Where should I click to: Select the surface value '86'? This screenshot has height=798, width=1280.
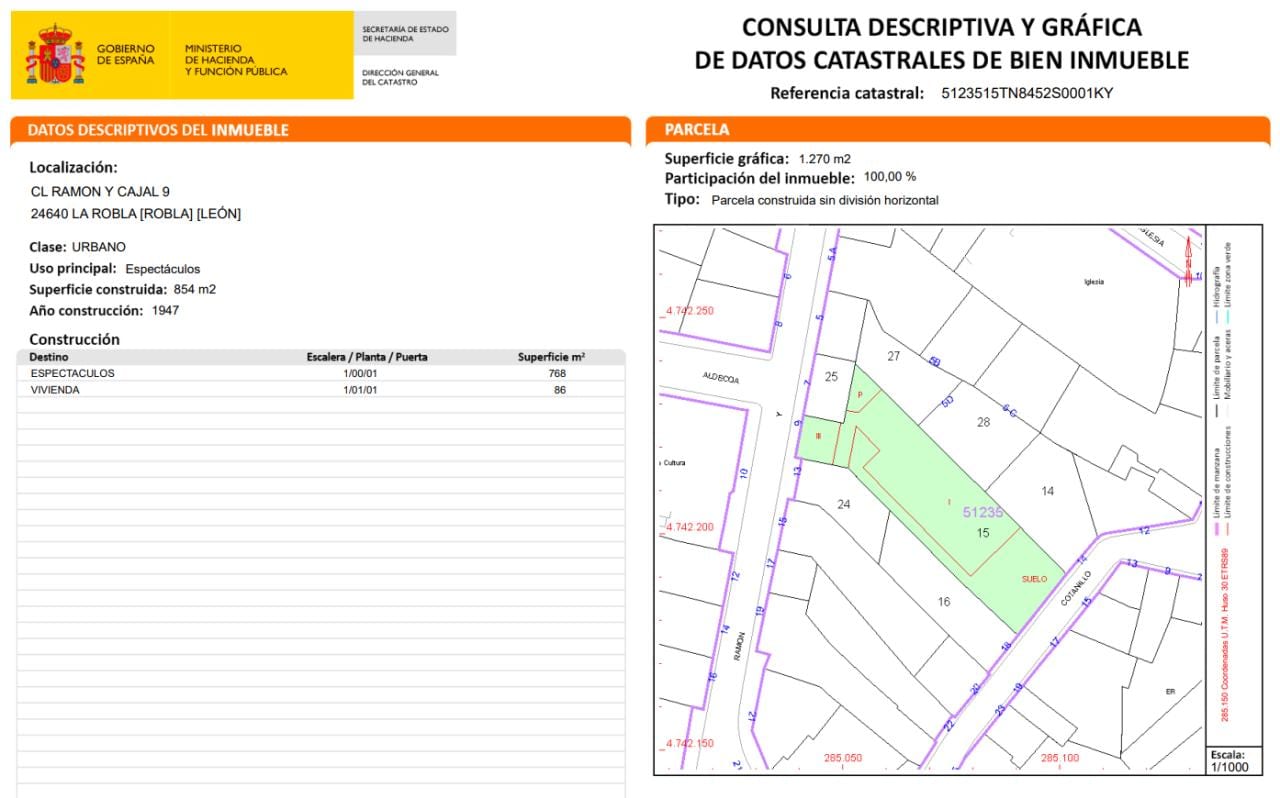(x=560, y=390)
